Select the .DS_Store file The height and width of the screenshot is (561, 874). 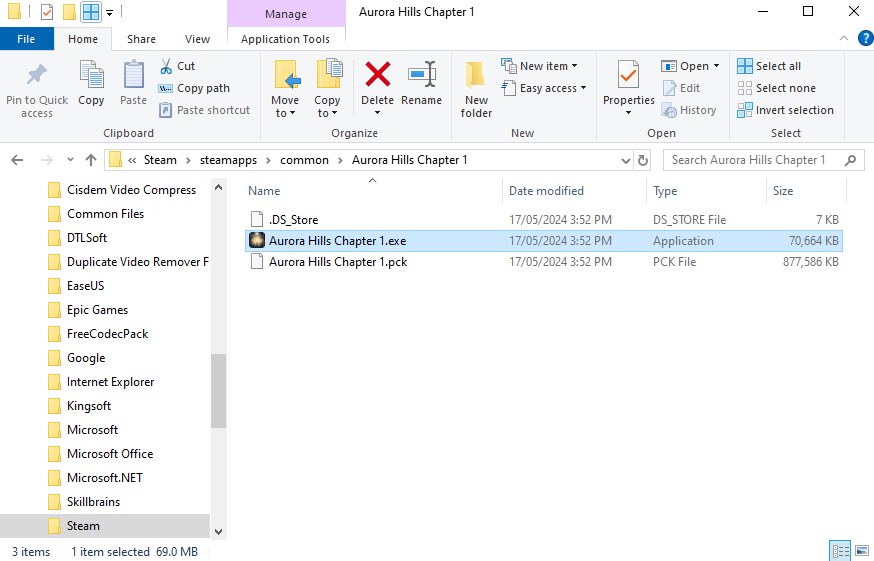coord(543,220)
